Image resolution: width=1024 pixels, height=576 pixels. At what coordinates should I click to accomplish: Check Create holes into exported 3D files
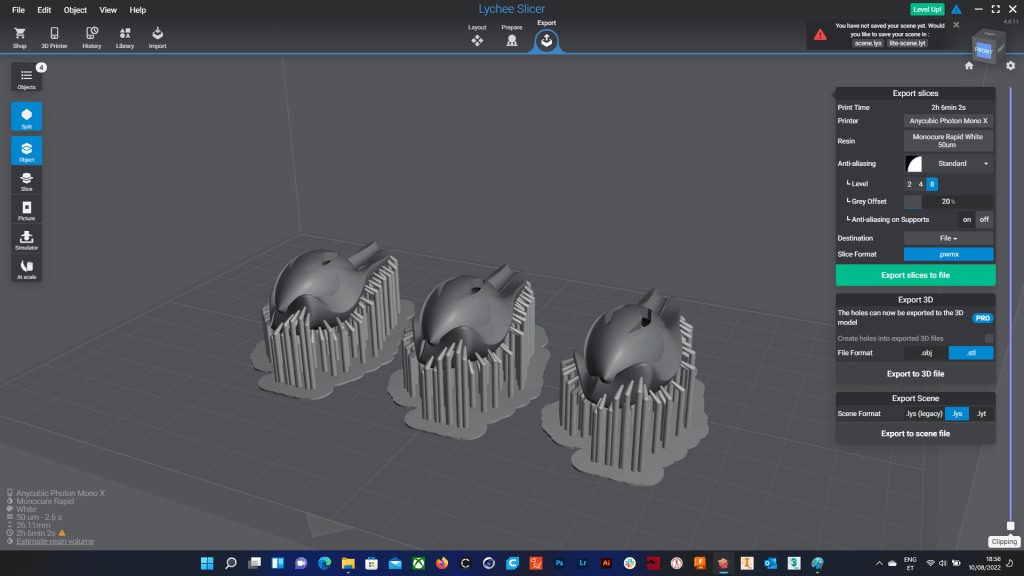pyautogui.click(x=988, y=338)
